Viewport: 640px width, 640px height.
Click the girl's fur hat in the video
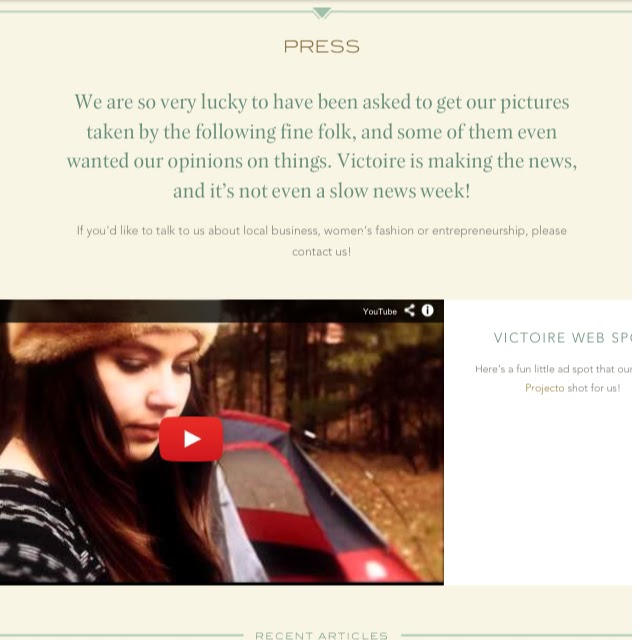pos(110,341)
